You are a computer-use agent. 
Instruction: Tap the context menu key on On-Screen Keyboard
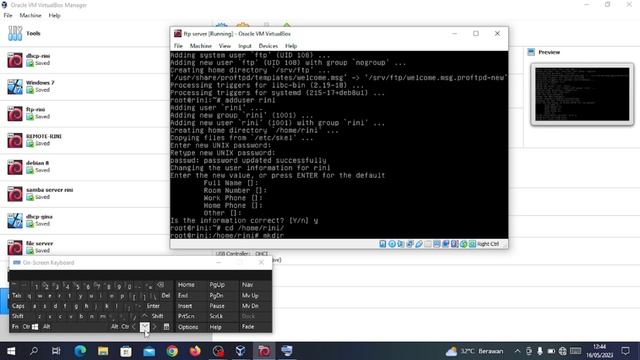pyautogui.click(x=166, y=327)
